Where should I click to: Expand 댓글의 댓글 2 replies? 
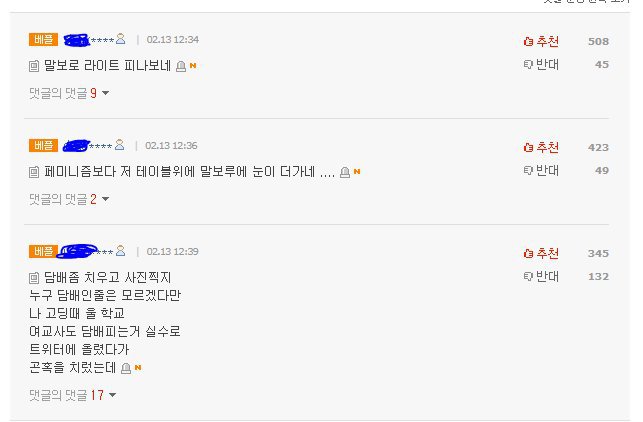(x=69, y=199)
